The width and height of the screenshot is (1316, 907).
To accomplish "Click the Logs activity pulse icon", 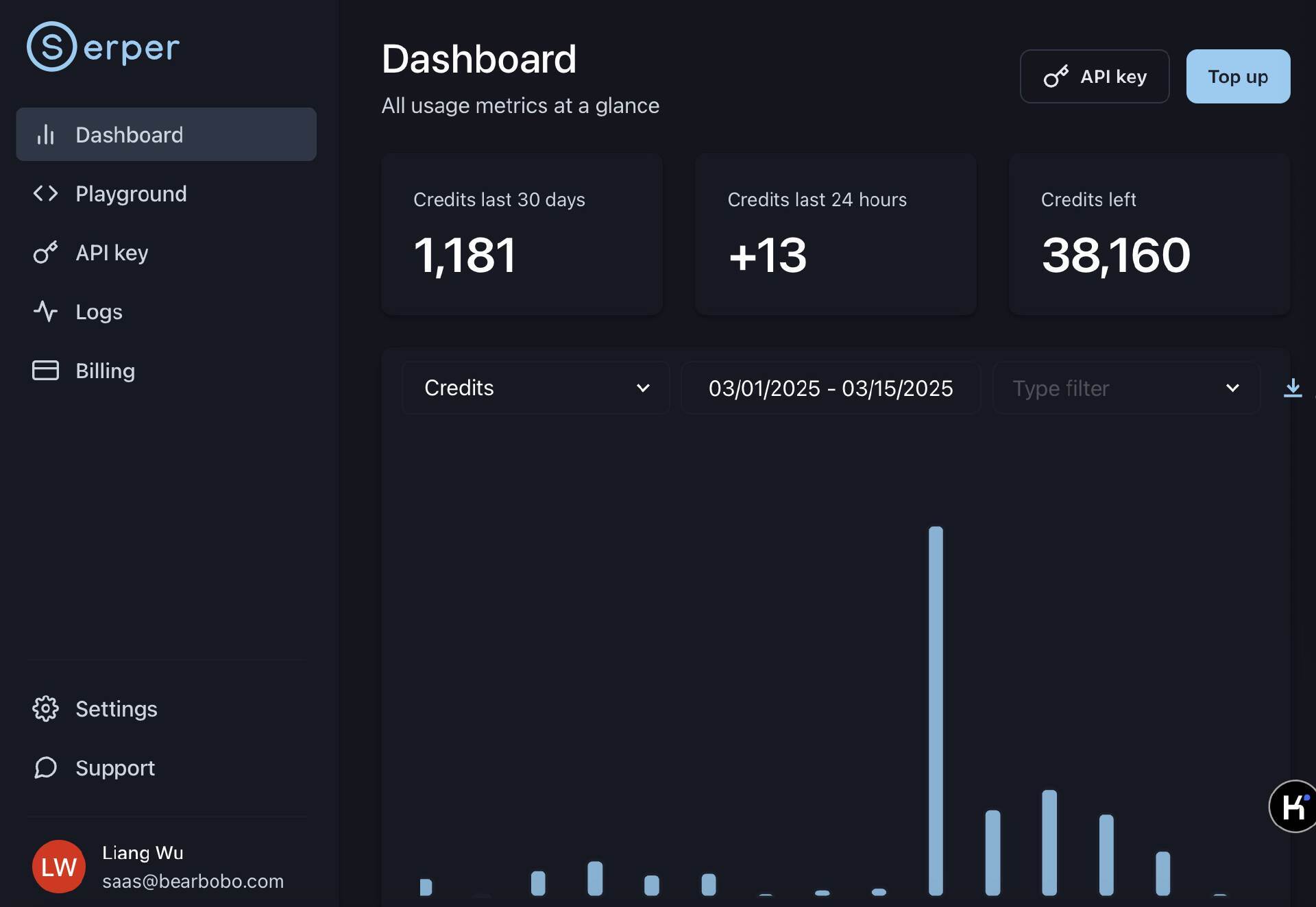I will pyautogui.click(x=45, y=311).
